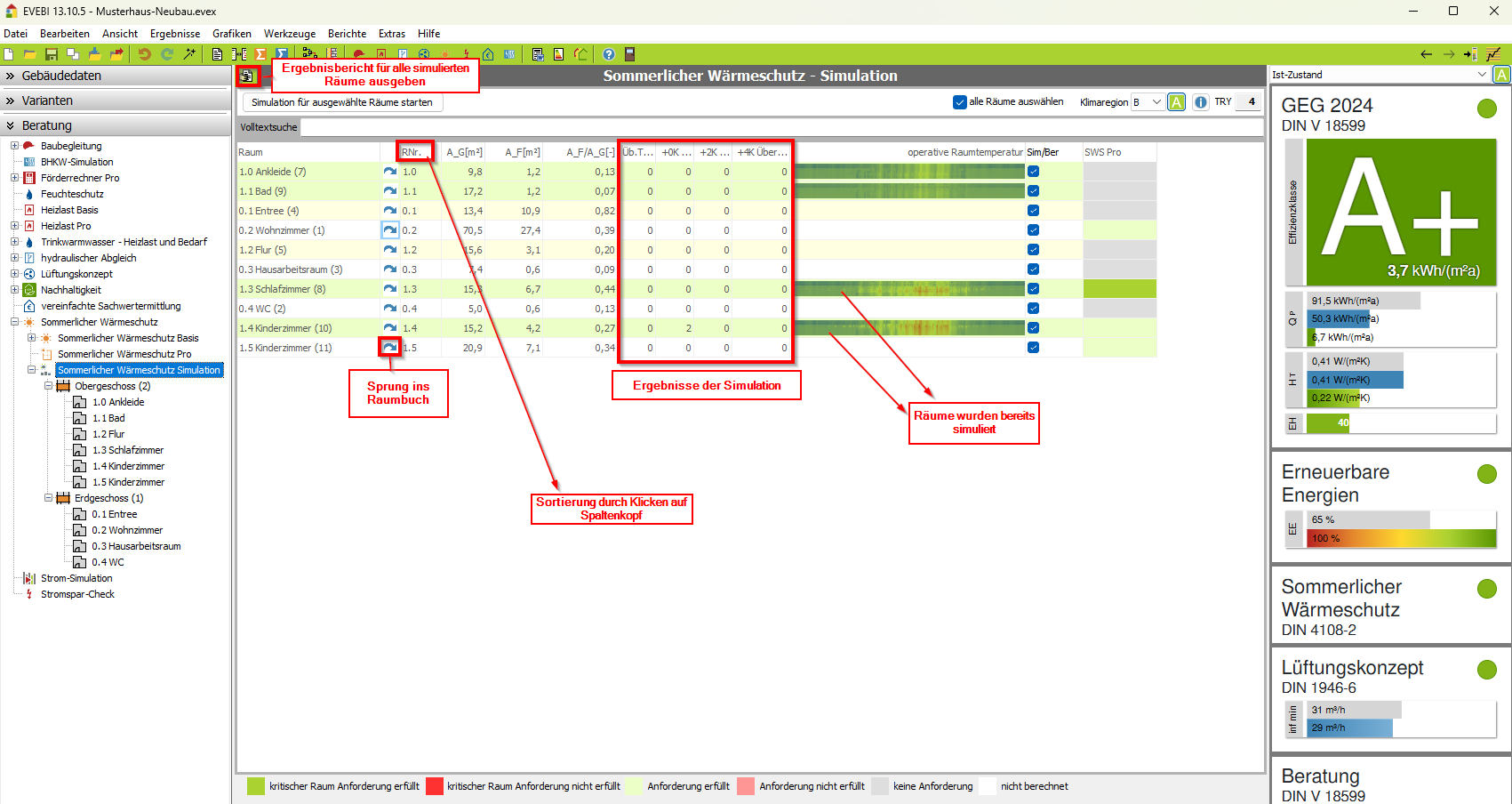1512x804 pixels.
Task: Sort table by clicking RNr. column header
Action: [413, 152]
